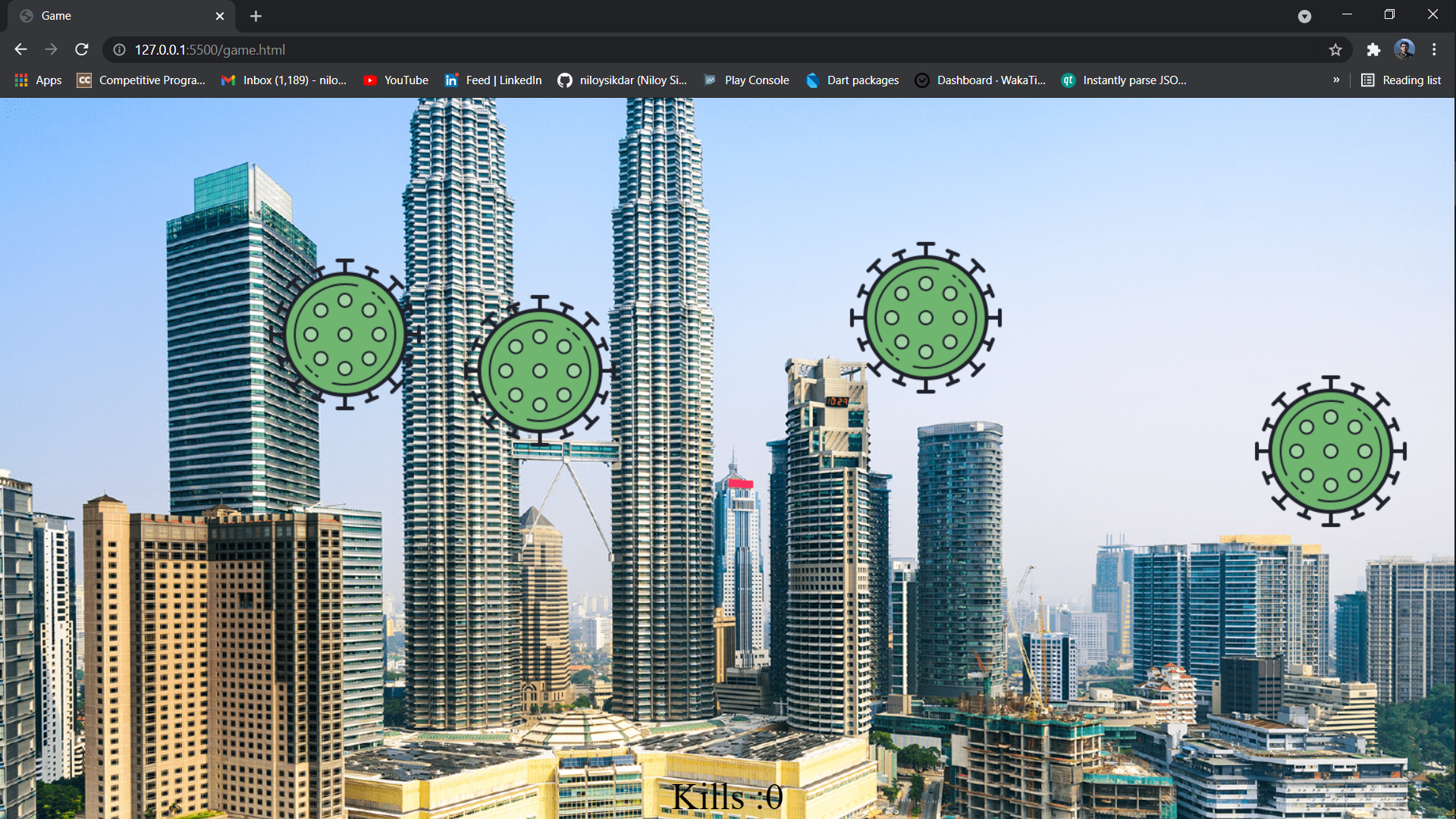Open the Dart packages bookmark
Screen dimensions: 1456x819
click(x=852, y=80)
